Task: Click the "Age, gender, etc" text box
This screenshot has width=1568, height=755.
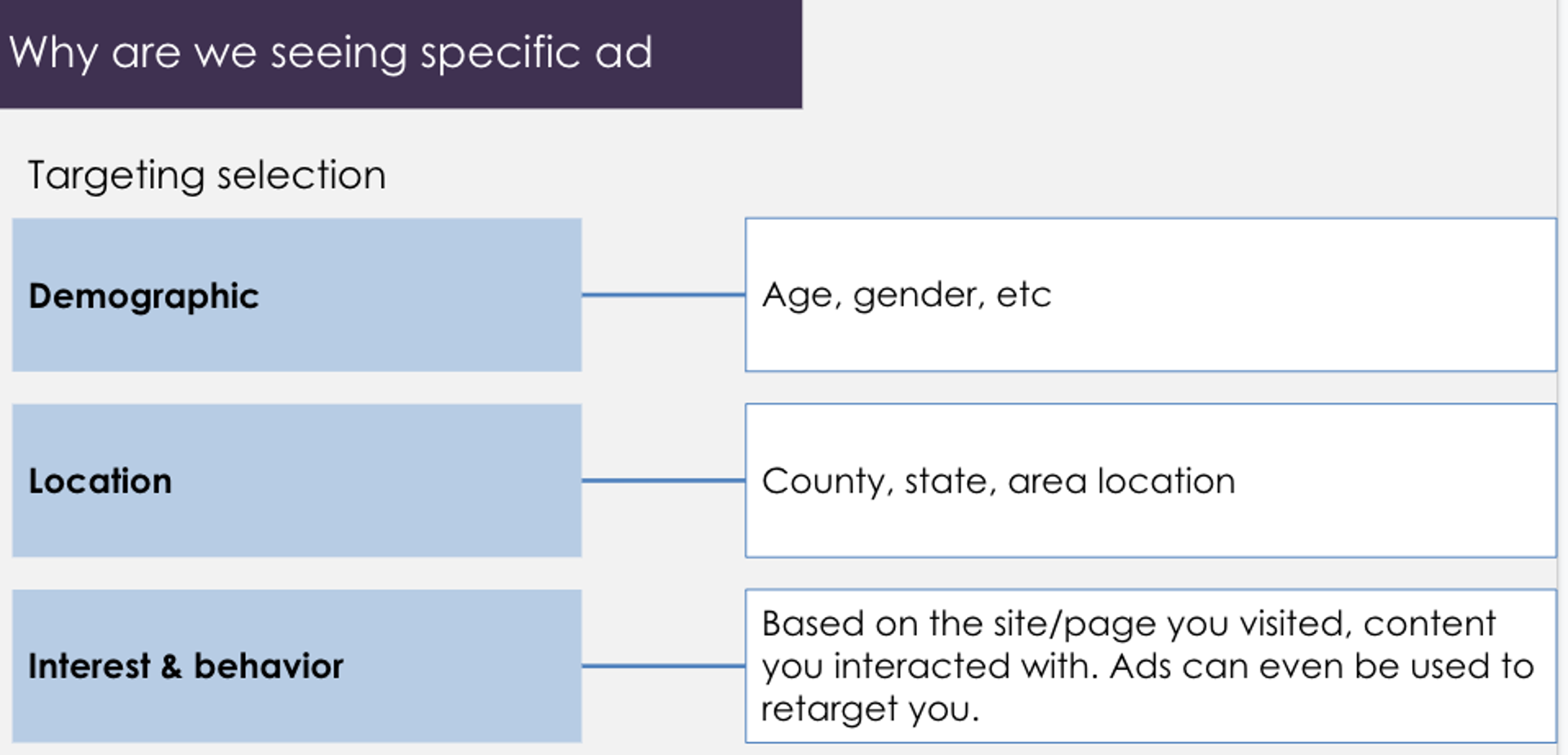Action: [1151, 295]
